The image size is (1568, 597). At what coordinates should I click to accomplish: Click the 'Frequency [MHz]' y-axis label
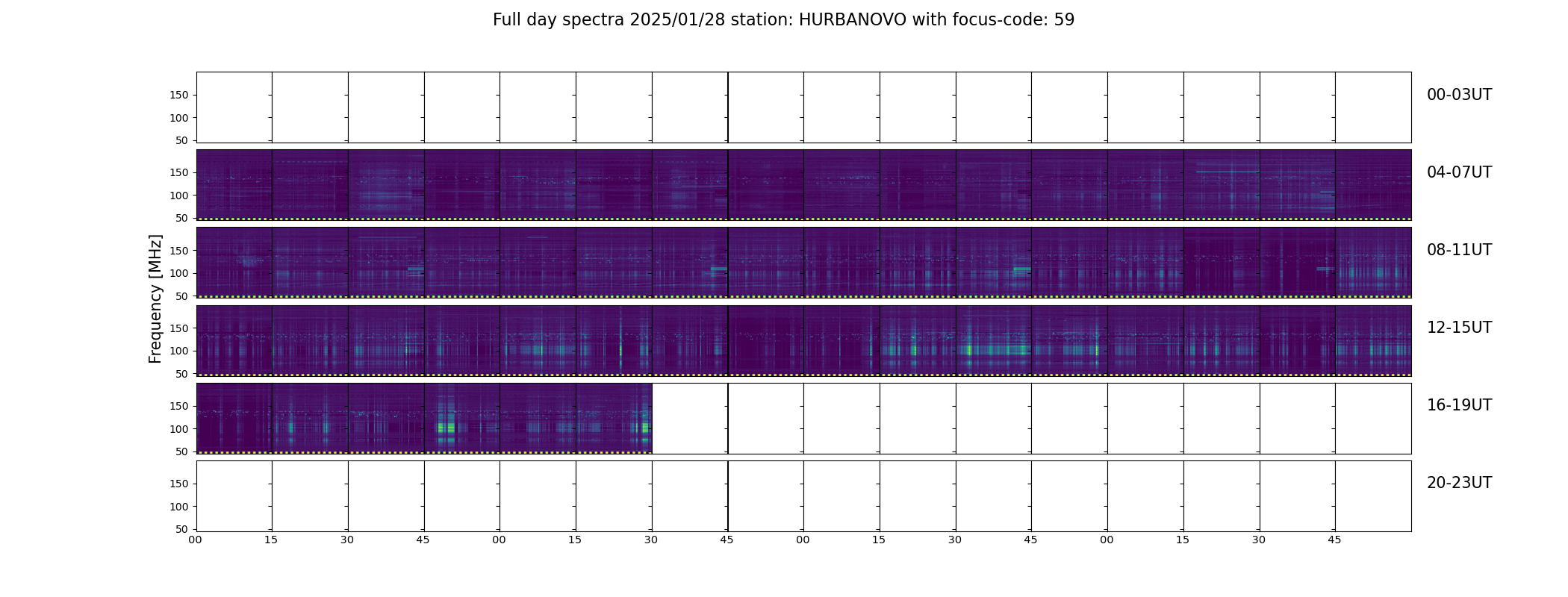(x=155, y=298)
